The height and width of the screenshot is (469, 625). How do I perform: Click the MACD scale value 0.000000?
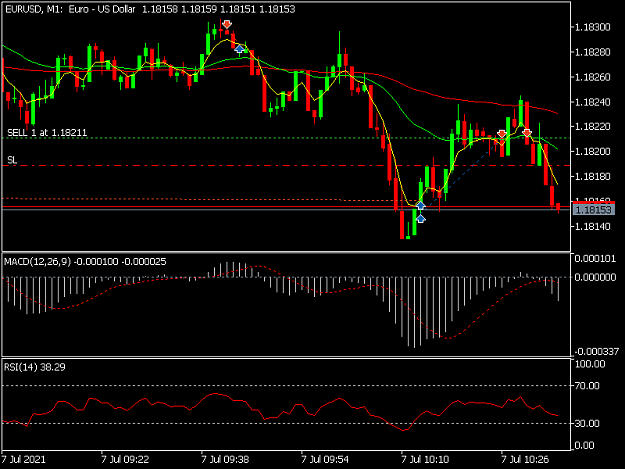(595, 277)
